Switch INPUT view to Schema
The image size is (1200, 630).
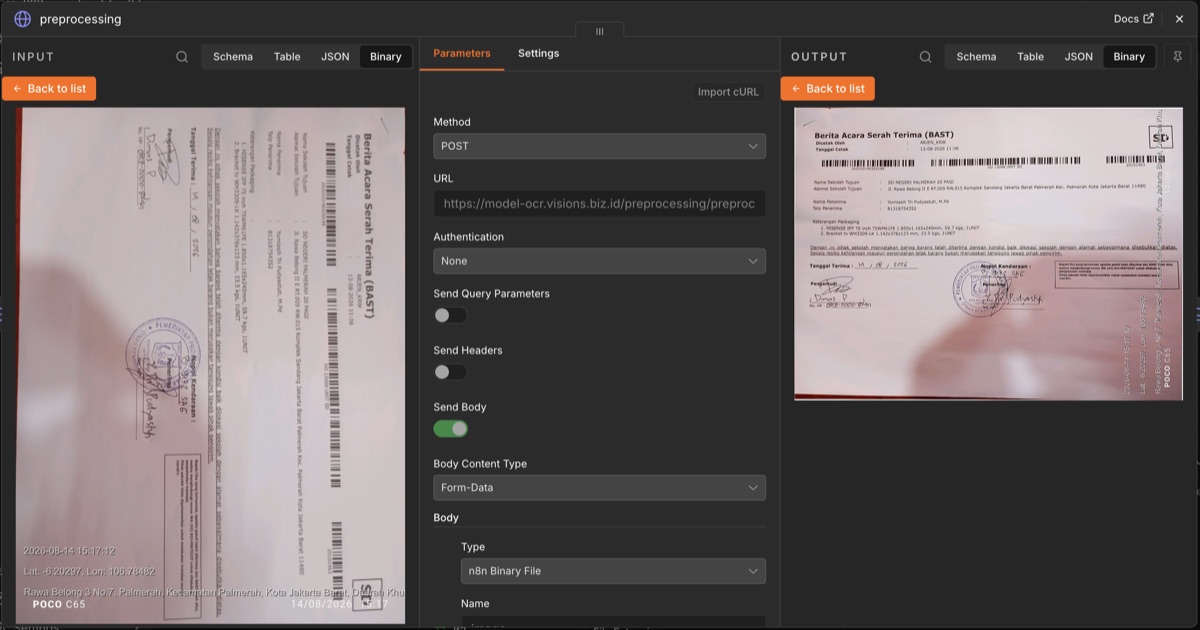pos(233,57)
